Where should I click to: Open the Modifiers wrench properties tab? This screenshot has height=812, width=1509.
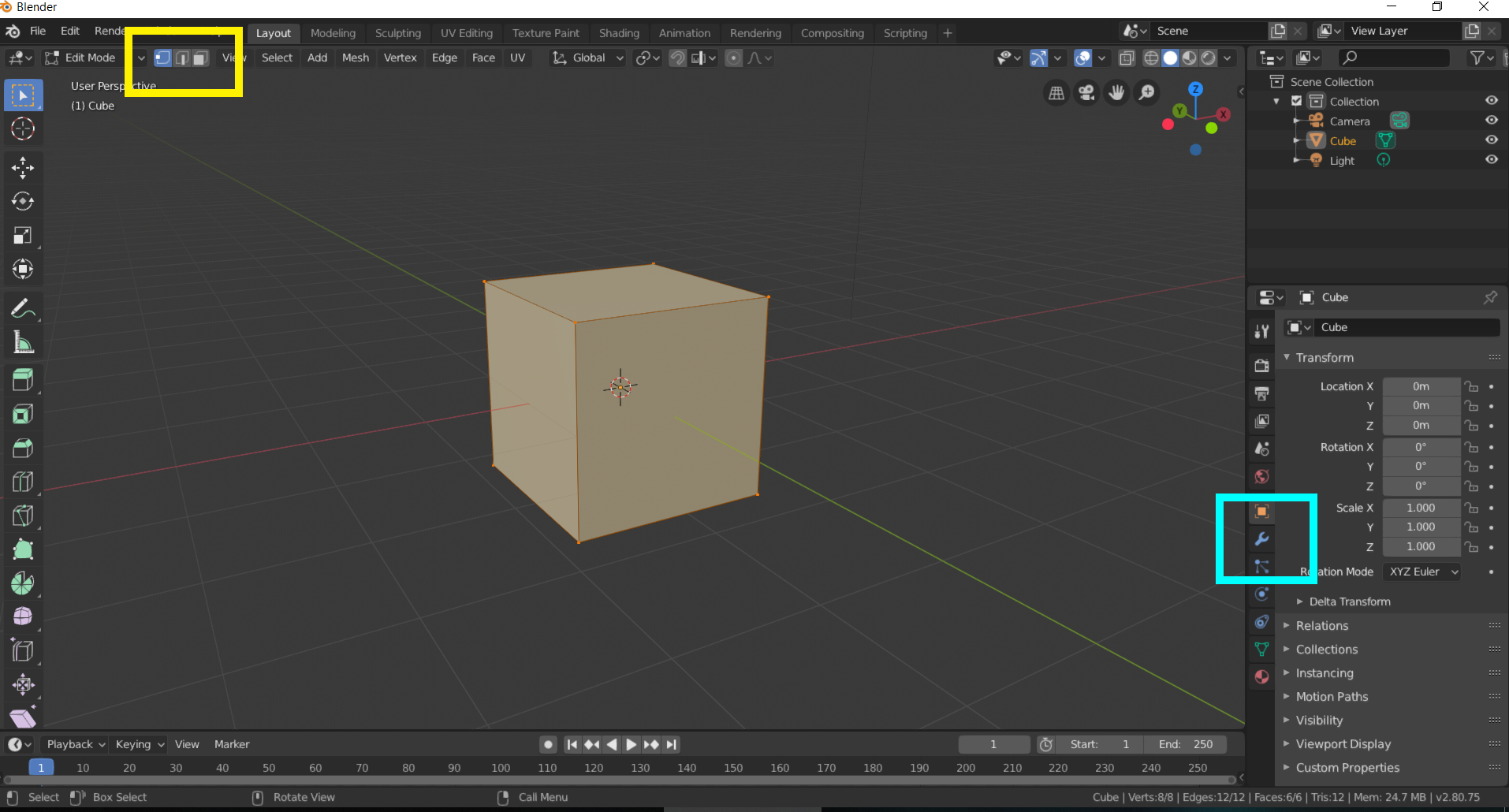click(x=1261, y=539)
